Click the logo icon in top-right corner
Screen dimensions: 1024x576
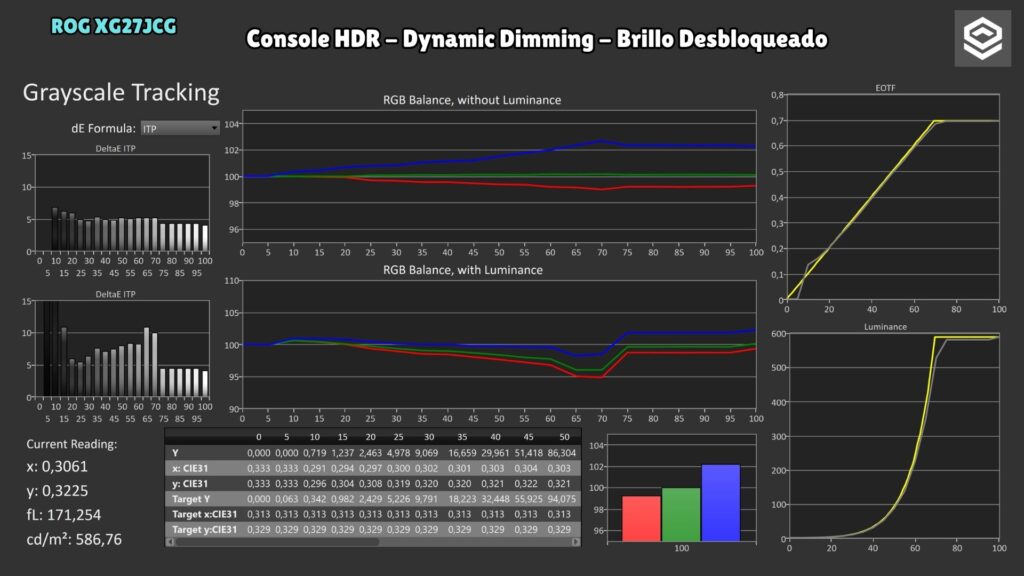983,38
